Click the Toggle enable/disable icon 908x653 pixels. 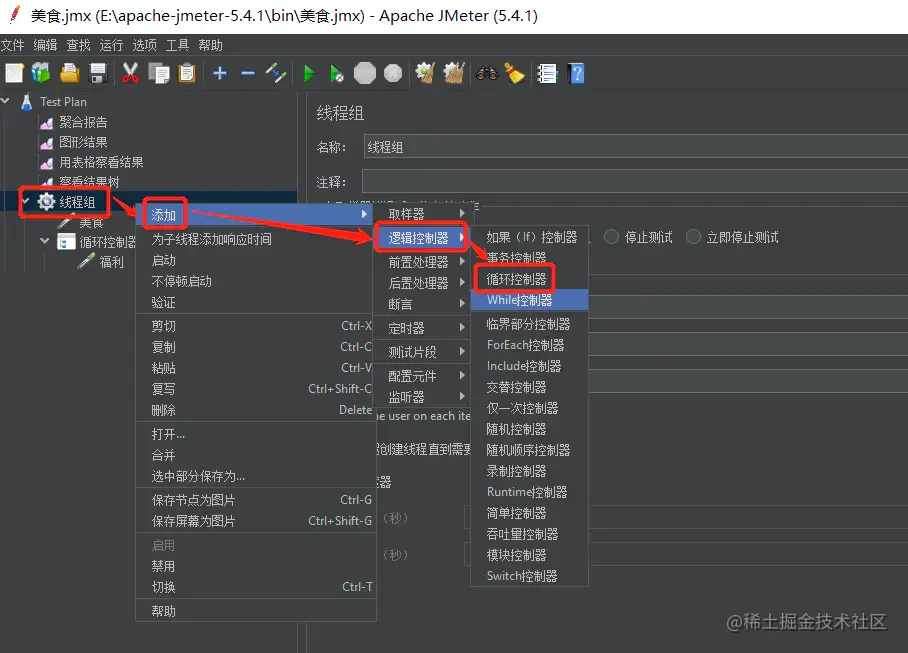(x=276, y=74)
